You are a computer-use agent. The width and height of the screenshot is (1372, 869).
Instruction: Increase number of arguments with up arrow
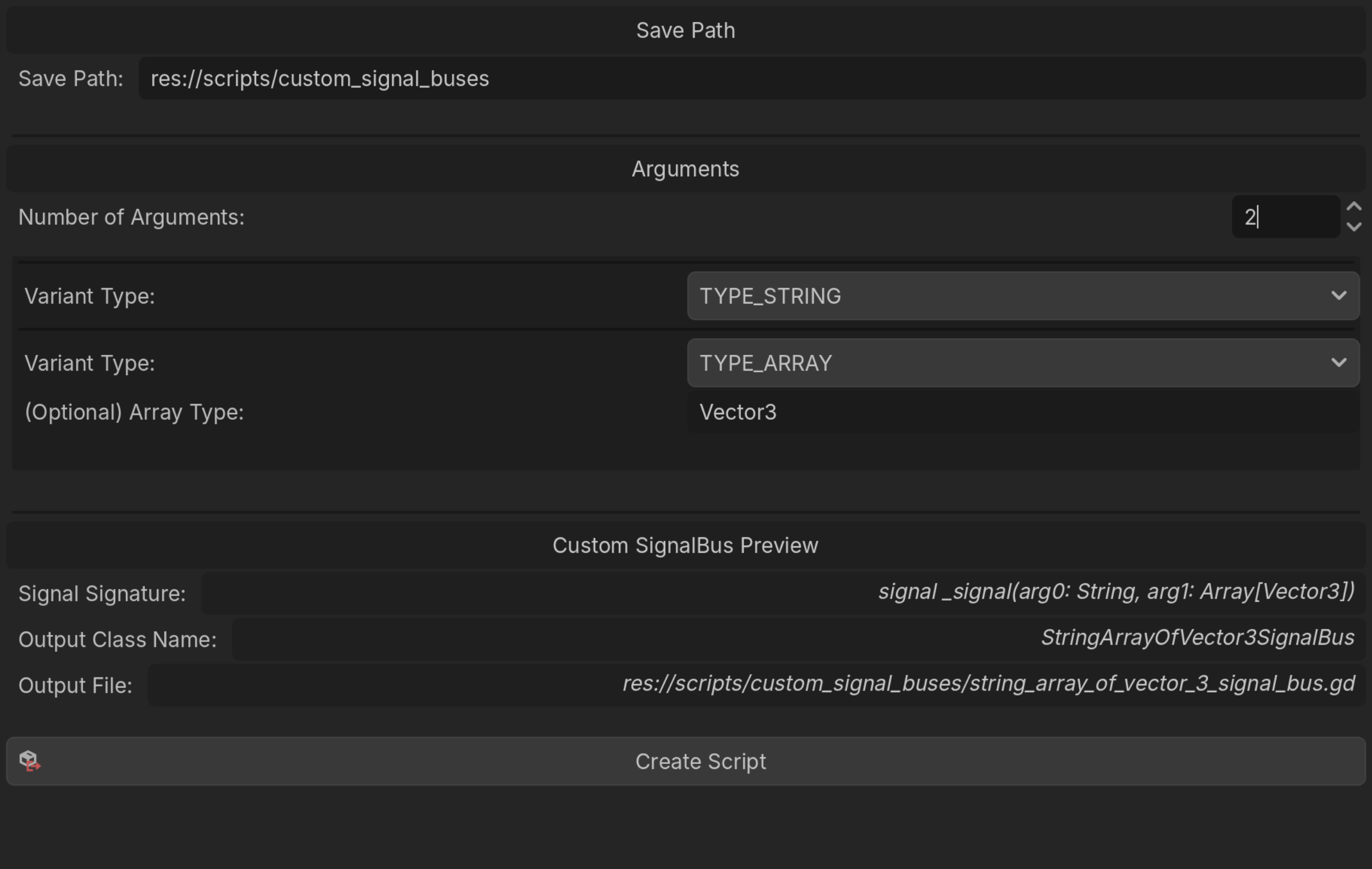pyautogui.click(x=1354, y=207)
